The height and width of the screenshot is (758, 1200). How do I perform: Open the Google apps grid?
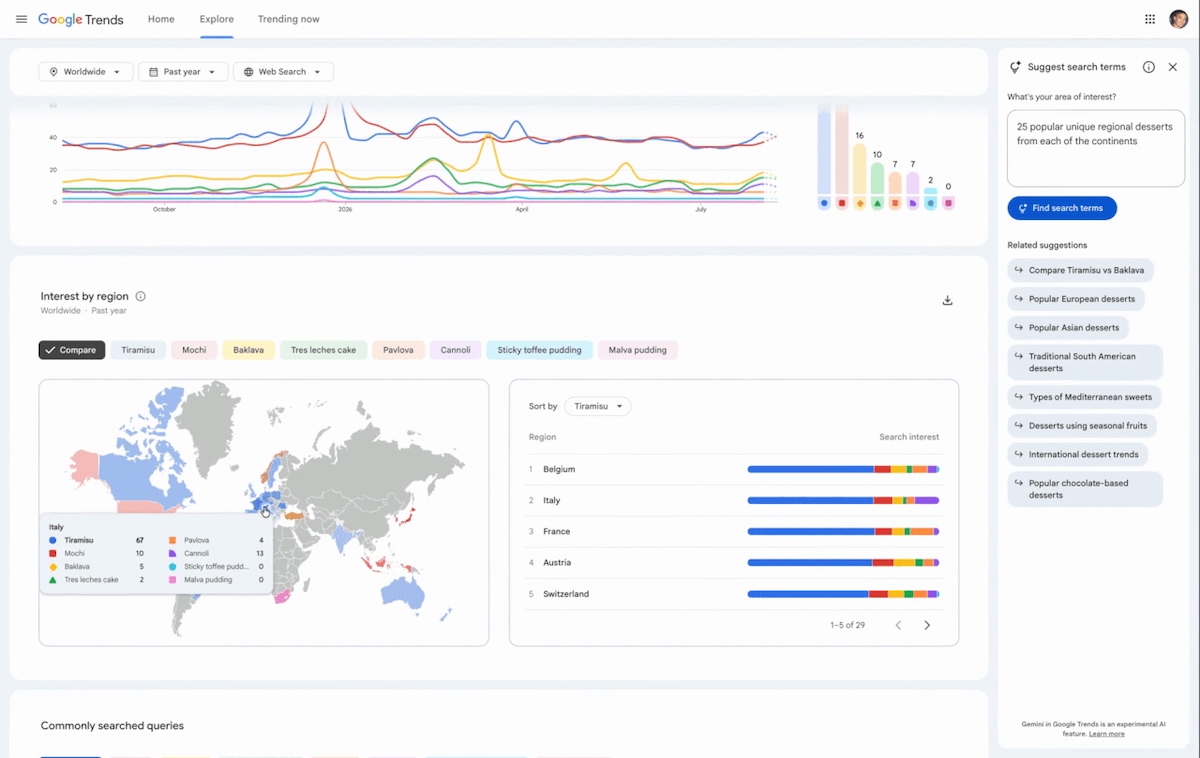pyautogui.click(x=1150, y=19)
